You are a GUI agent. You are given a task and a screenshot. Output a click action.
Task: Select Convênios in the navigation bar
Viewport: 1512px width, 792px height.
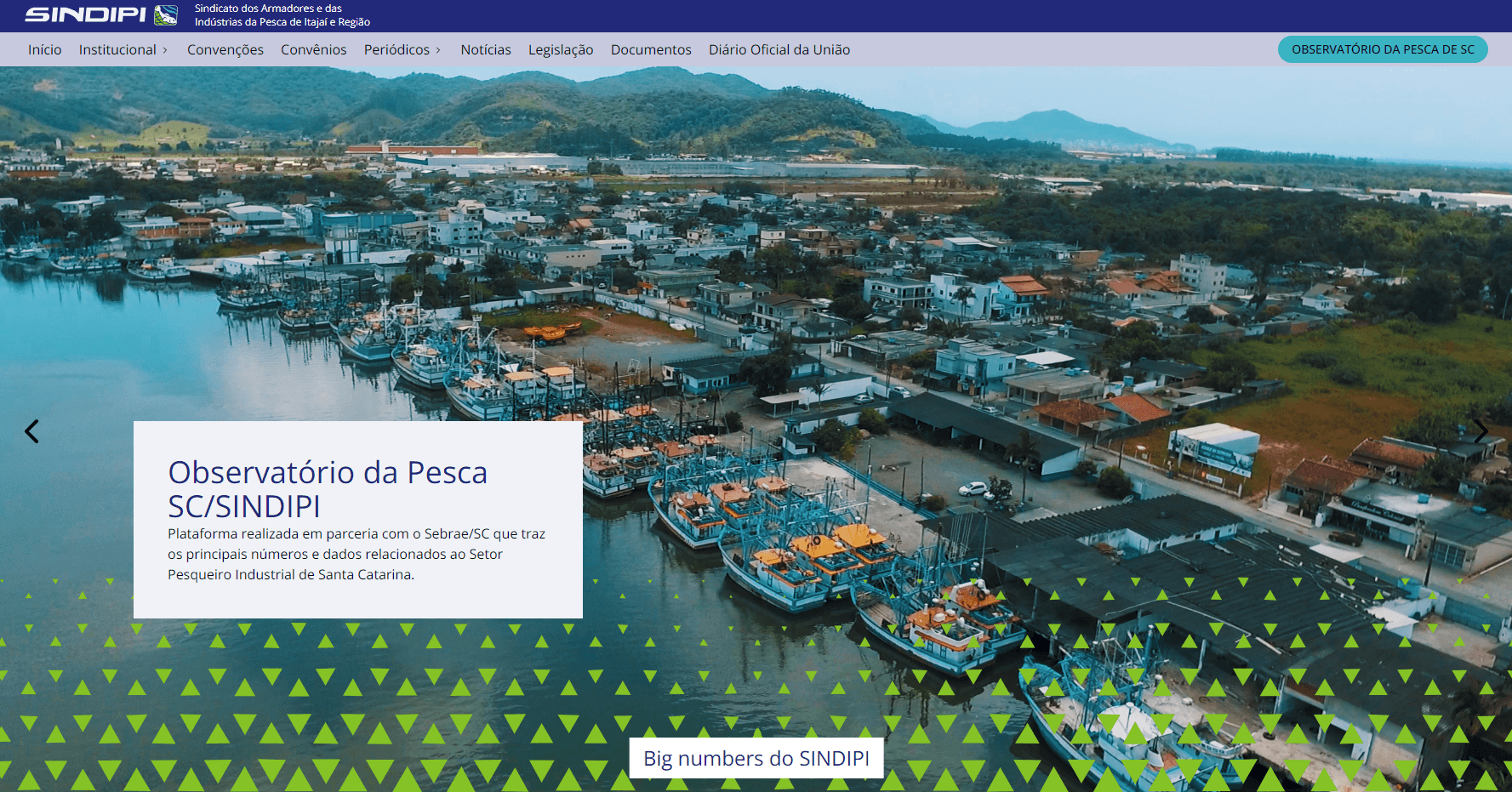pyautogui.click(x=314, y=50)
